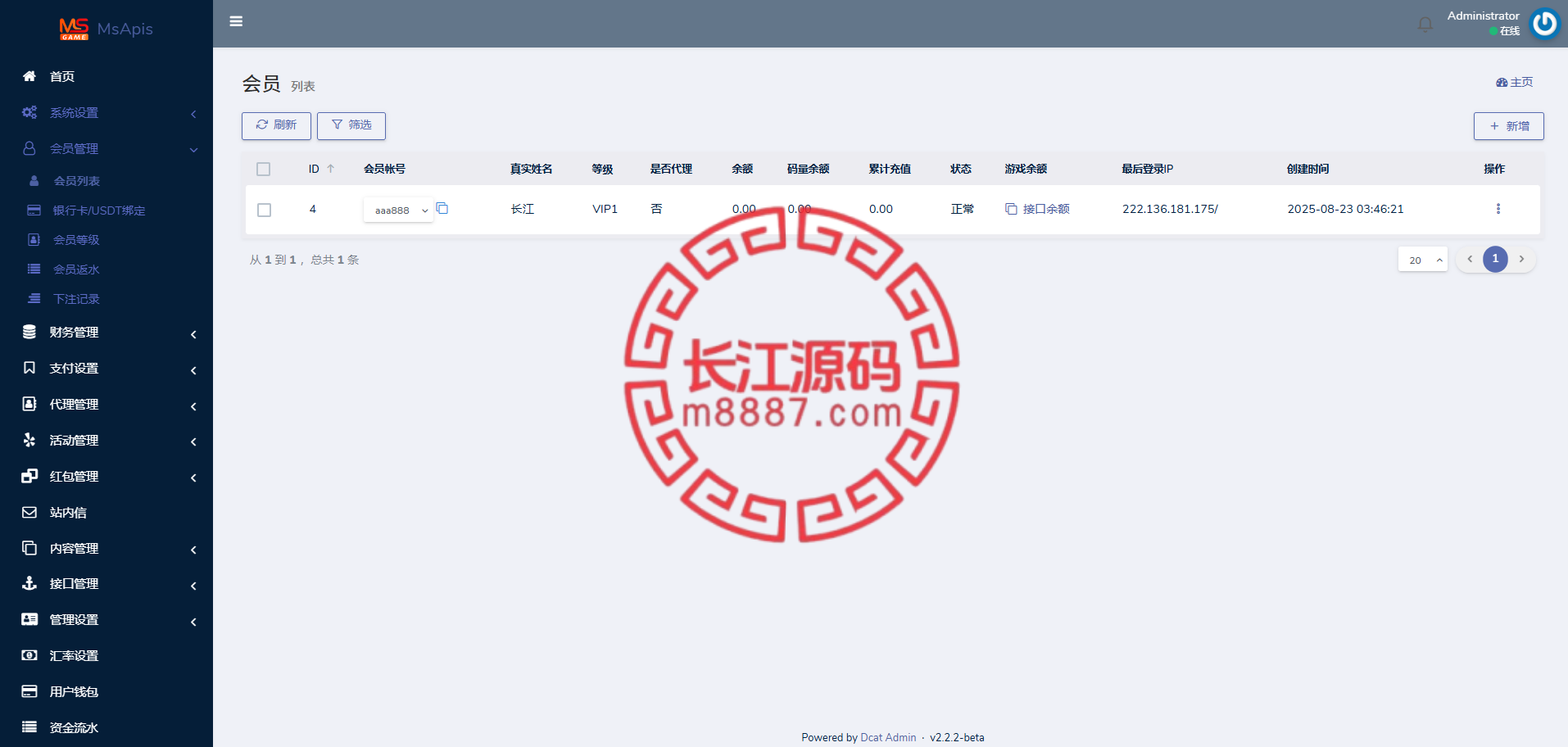Viewport: 1568px width, 747px height.
Task: Go to the previous page arrow
Action: (1470, 259)
